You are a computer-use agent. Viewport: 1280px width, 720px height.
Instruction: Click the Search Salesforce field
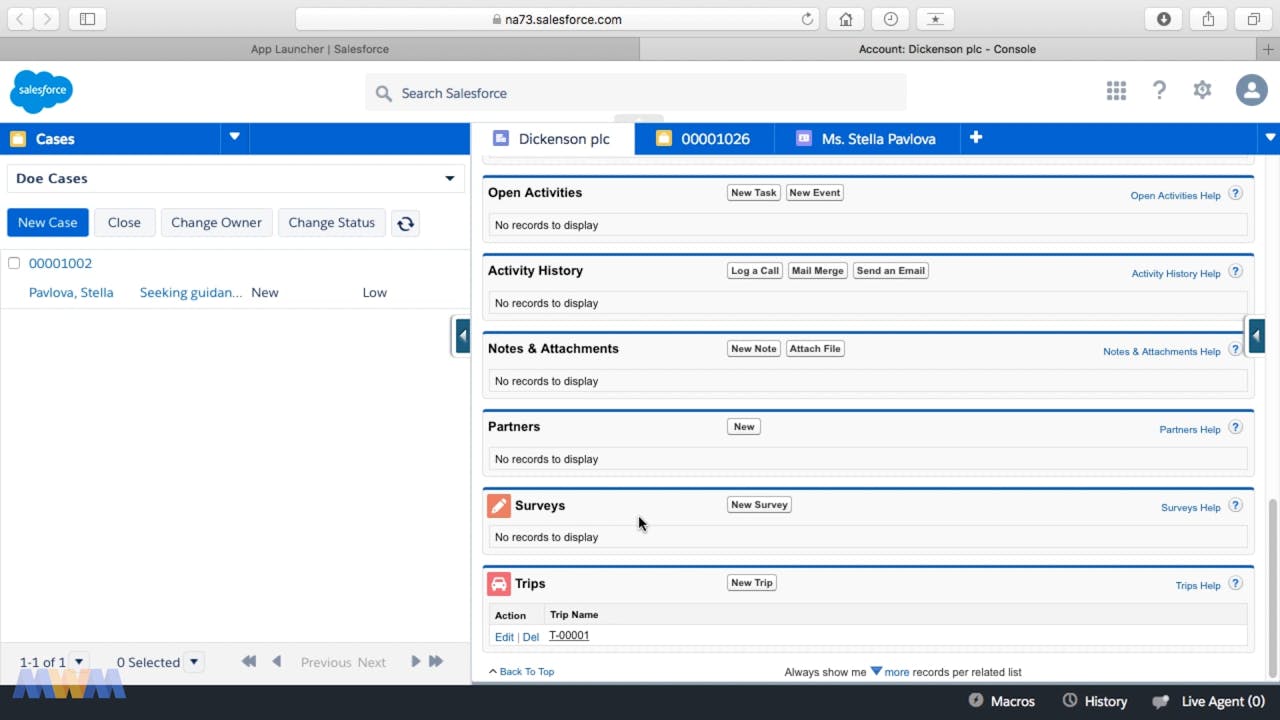pos(636,93)
